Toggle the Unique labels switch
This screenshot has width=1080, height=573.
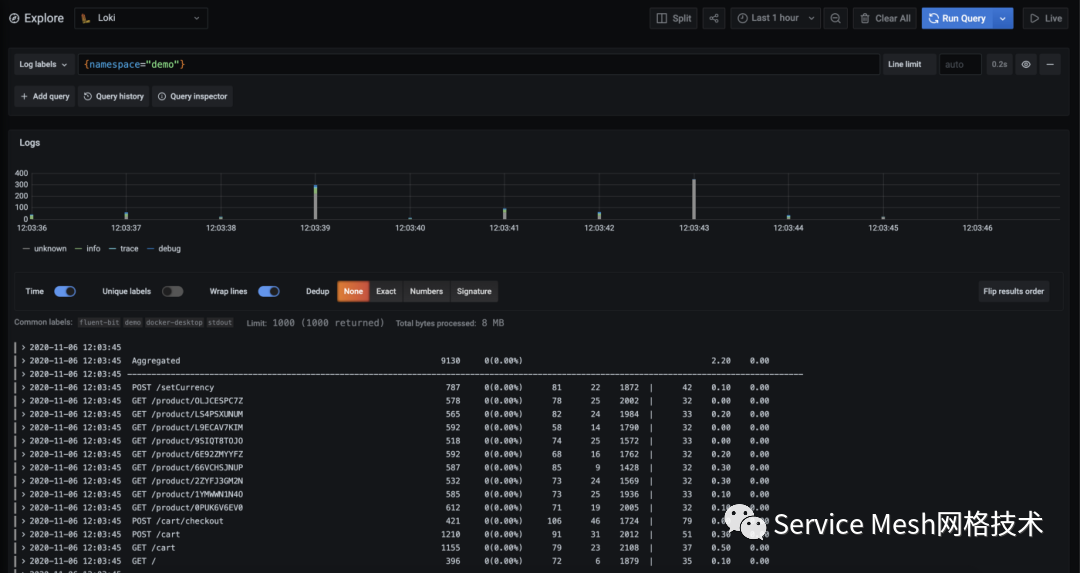click(x=172, y=291)
